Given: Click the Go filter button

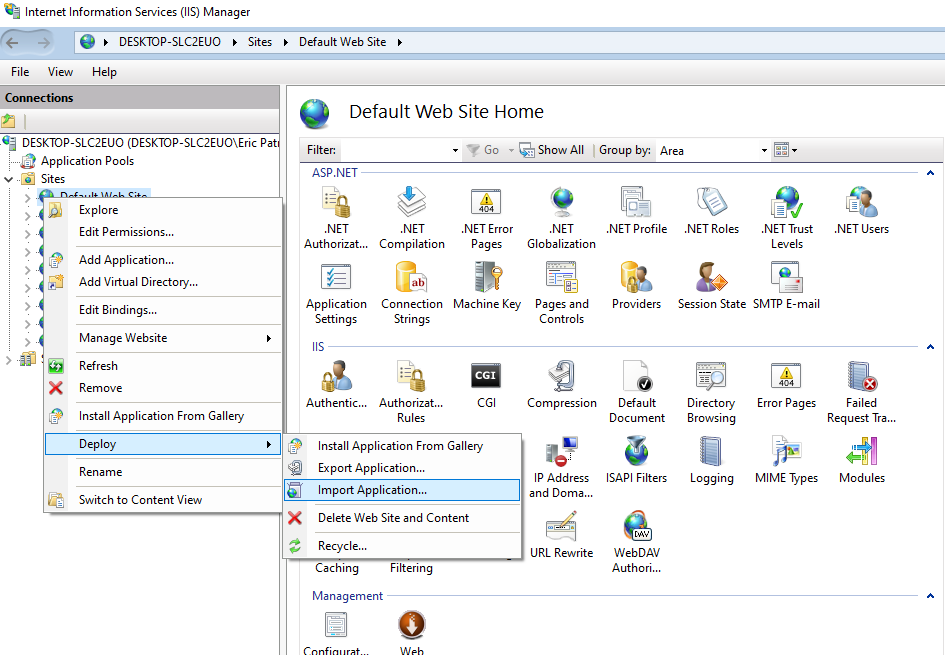Looking at the screenshot, I should 483,150.
